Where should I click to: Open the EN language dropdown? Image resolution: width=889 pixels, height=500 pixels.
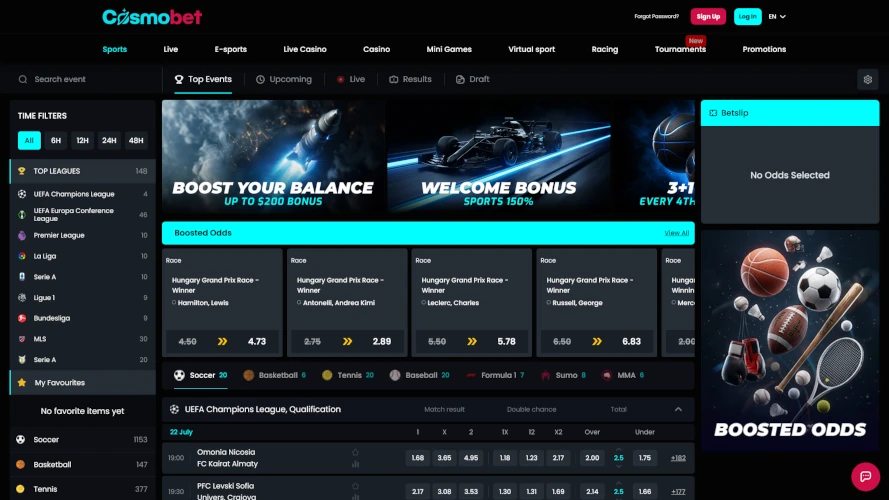pyautogui.click(x=777, y=16)
